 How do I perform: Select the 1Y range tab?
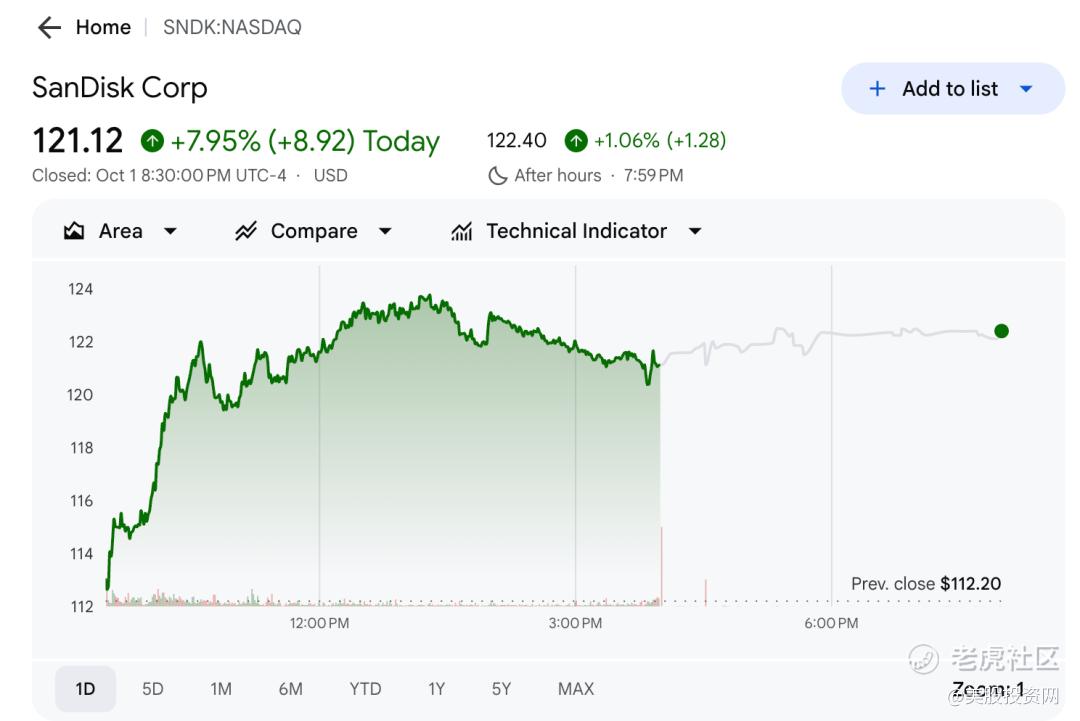tap(436, 689)
